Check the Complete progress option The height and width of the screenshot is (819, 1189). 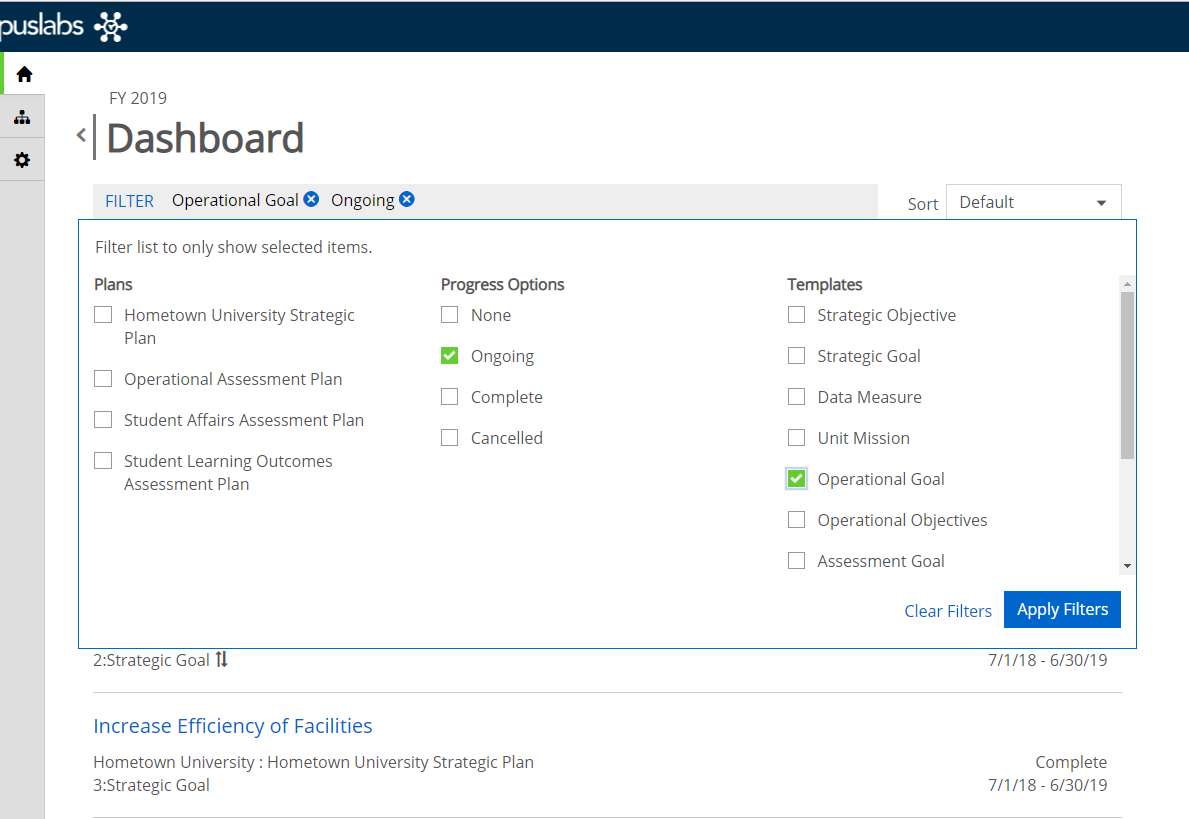(450, 397)
